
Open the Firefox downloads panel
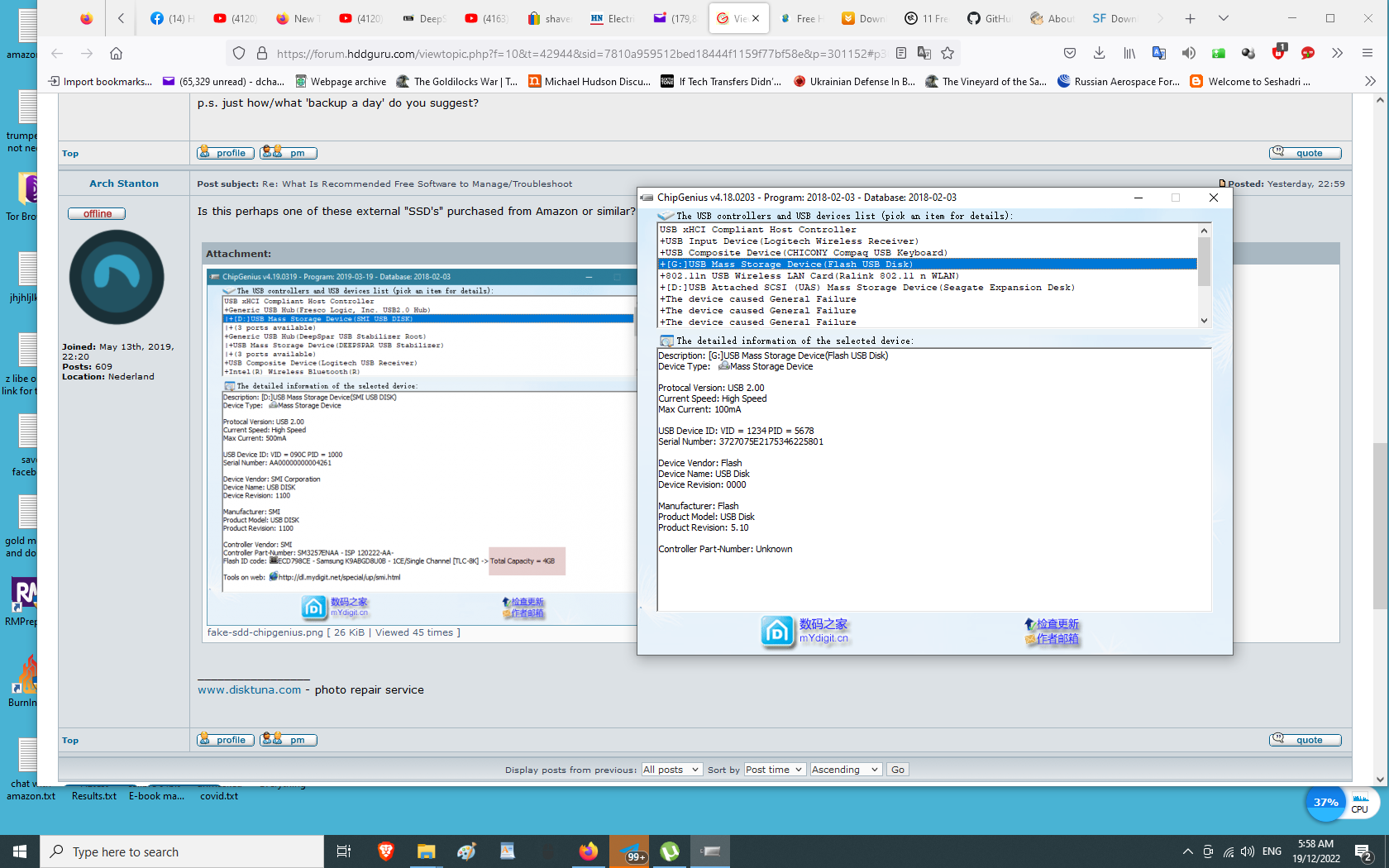1099,54
